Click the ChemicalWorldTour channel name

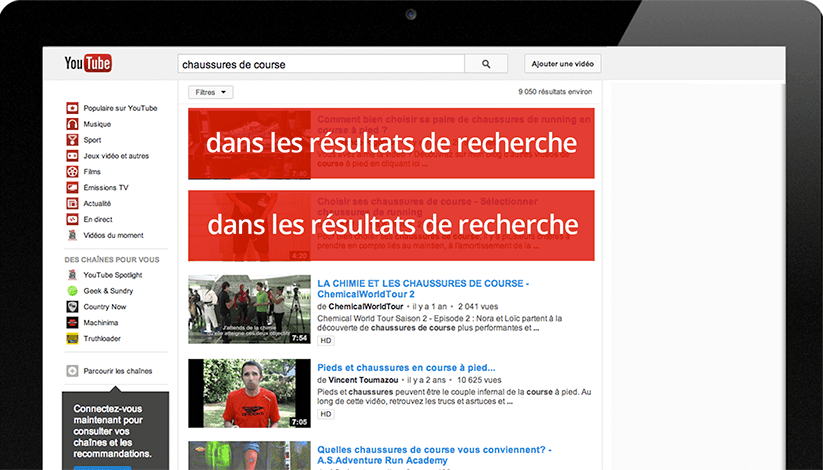click(366, 306)
